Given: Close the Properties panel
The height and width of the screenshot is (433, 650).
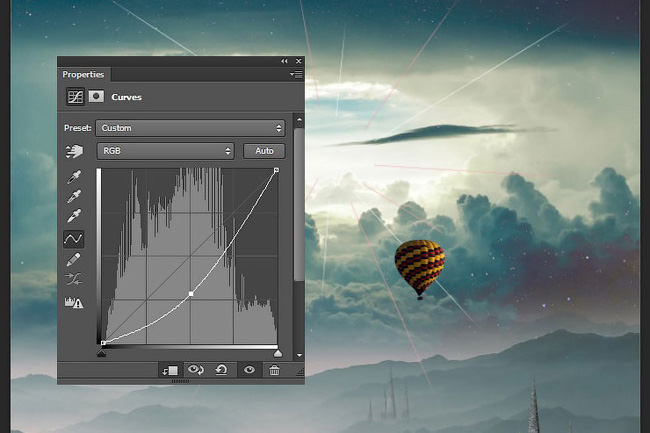Looking at the screenshot, I should (298, 61).
